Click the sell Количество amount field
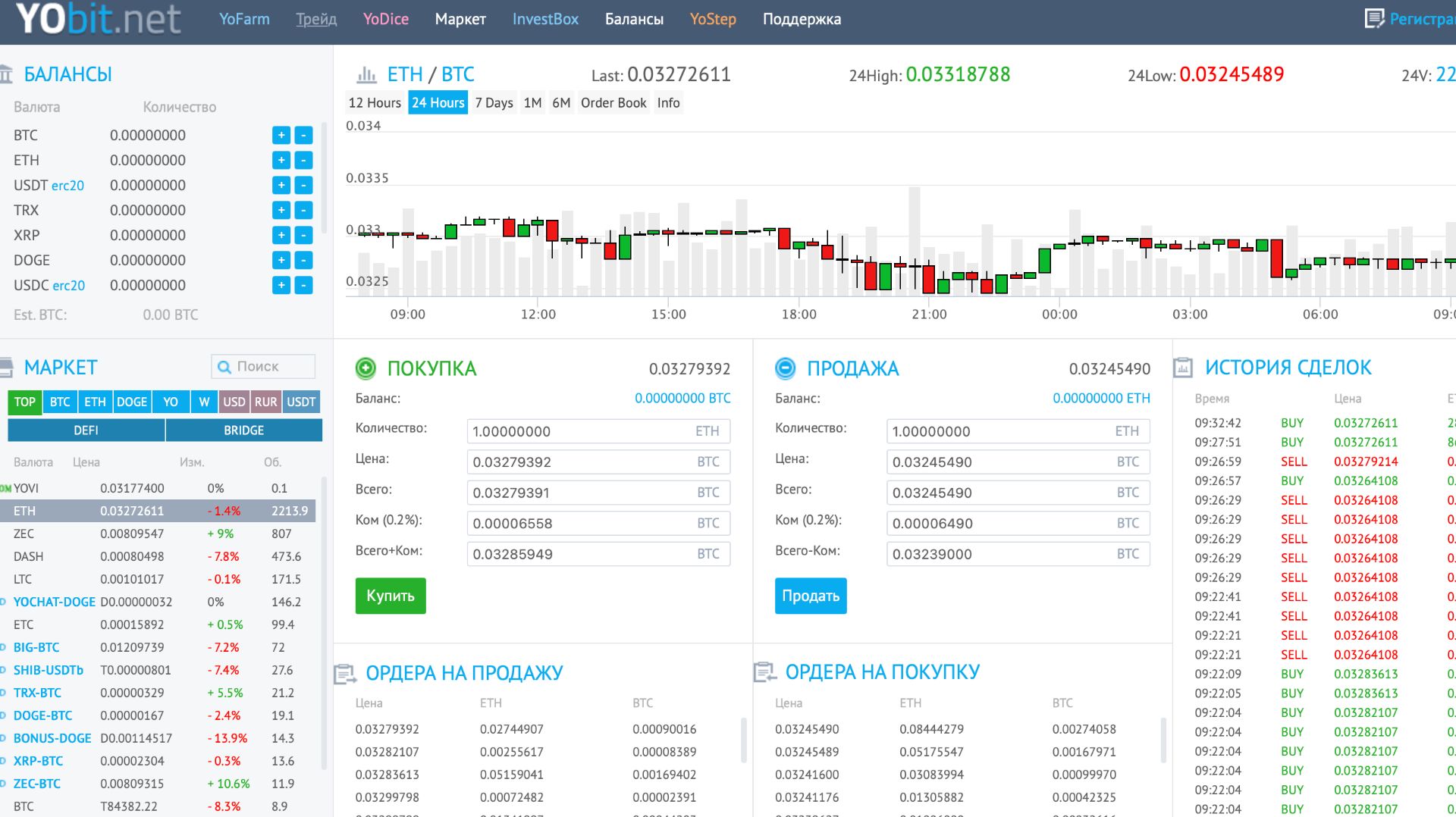1456x817 pixels. pyautogui.click(x=1018, y=431)
